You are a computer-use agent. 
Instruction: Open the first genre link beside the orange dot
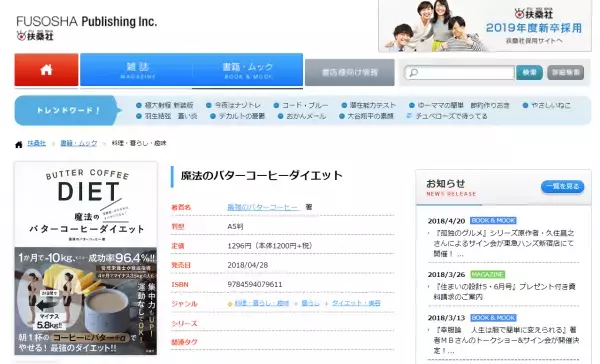click(262, 303)
